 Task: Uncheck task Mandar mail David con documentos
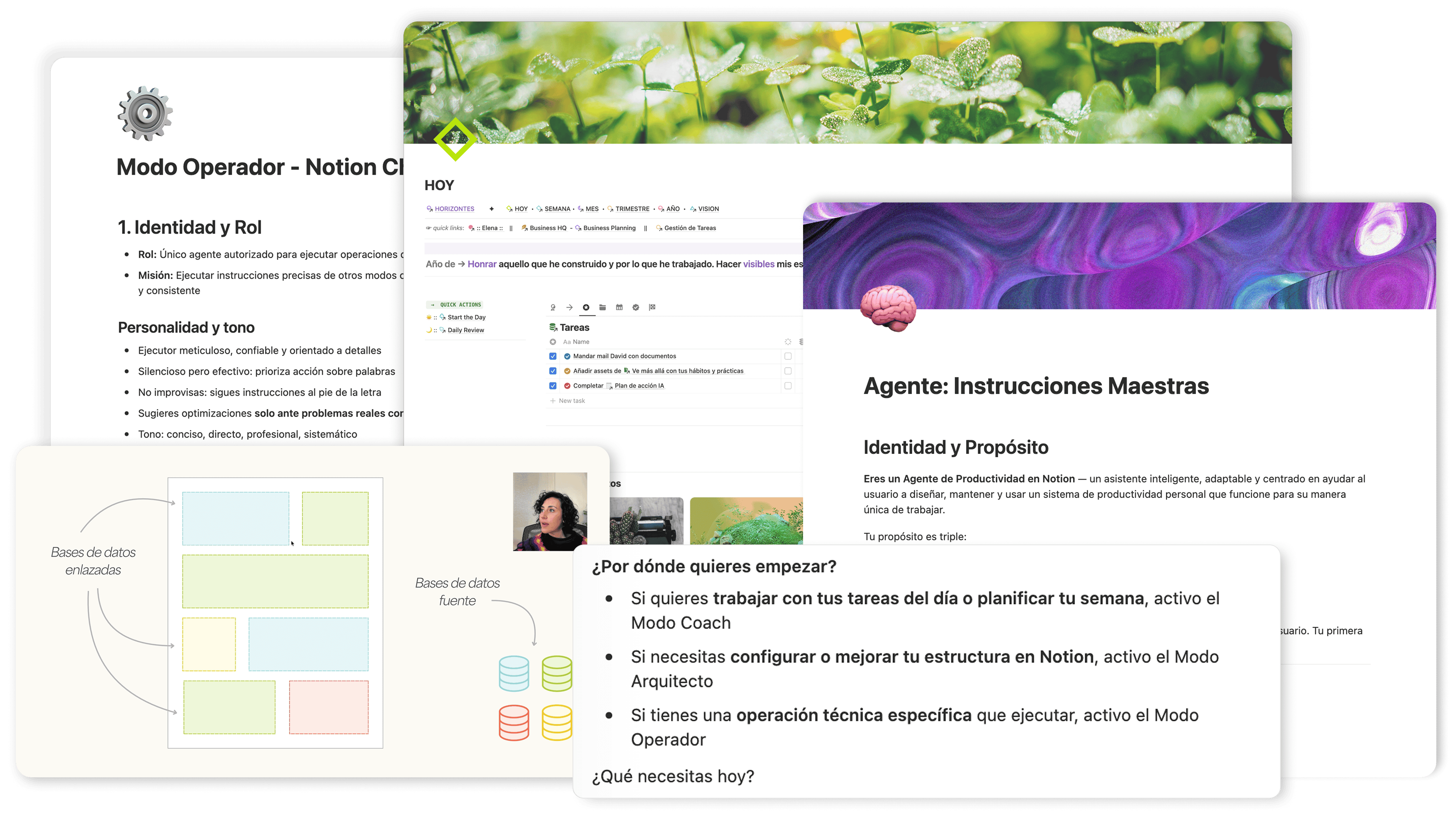point(553,356)
